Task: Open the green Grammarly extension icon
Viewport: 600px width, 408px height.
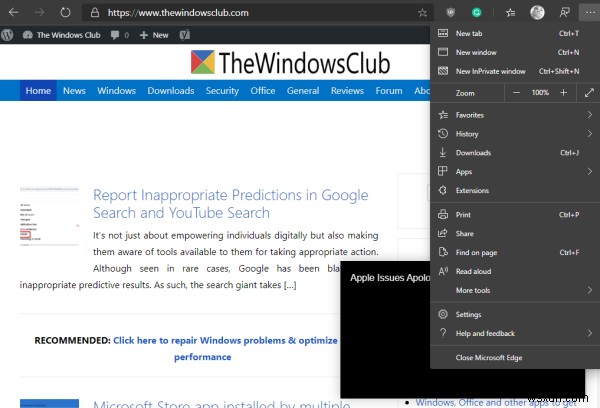Action: pos(476,13)
